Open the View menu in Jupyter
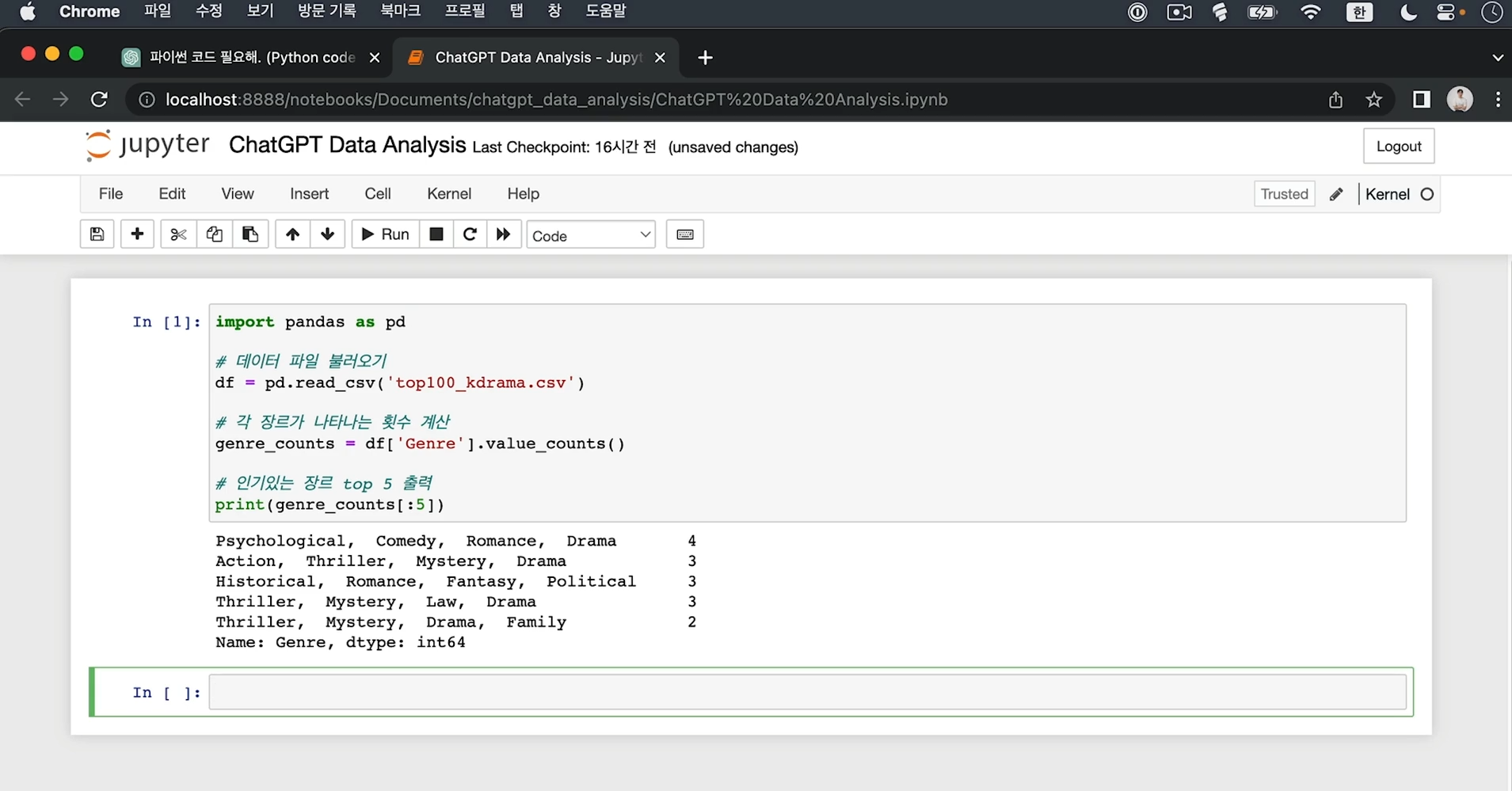The height and width of the screenshot is (791, 1512). [238, 194]
